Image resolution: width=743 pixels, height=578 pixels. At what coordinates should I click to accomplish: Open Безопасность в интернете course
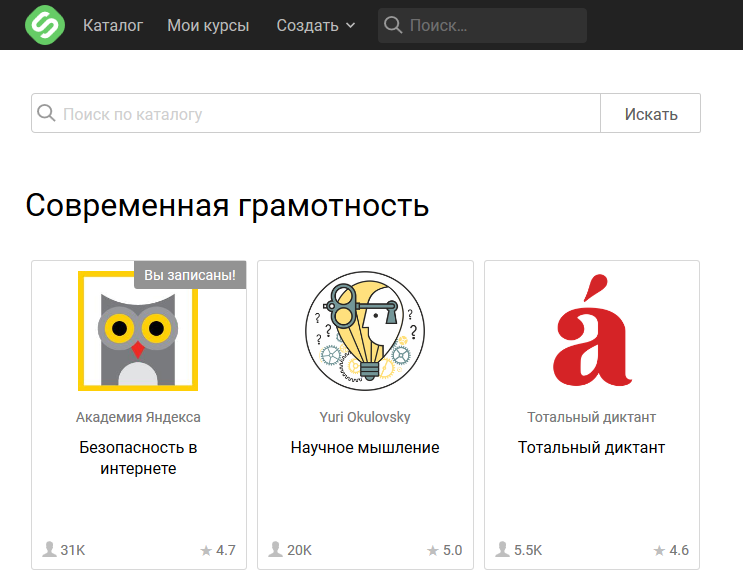click(x=138, y=458)
